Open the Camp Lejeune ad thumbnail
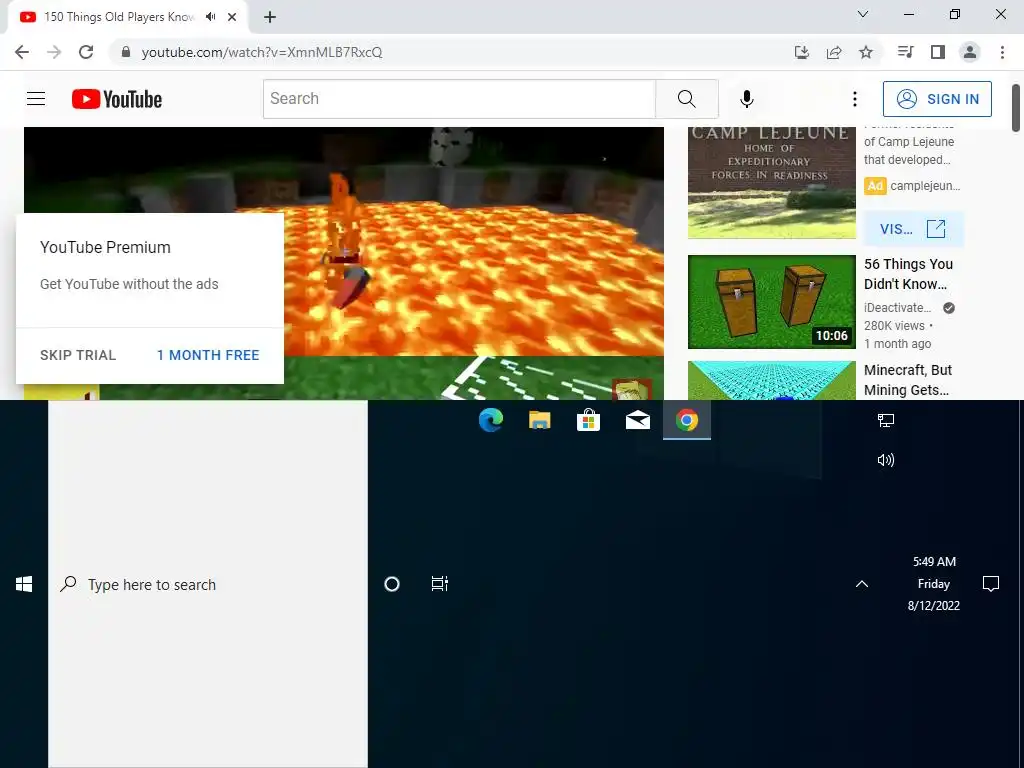This screenshot has height=768, width=1024. (x=771, y=184)
